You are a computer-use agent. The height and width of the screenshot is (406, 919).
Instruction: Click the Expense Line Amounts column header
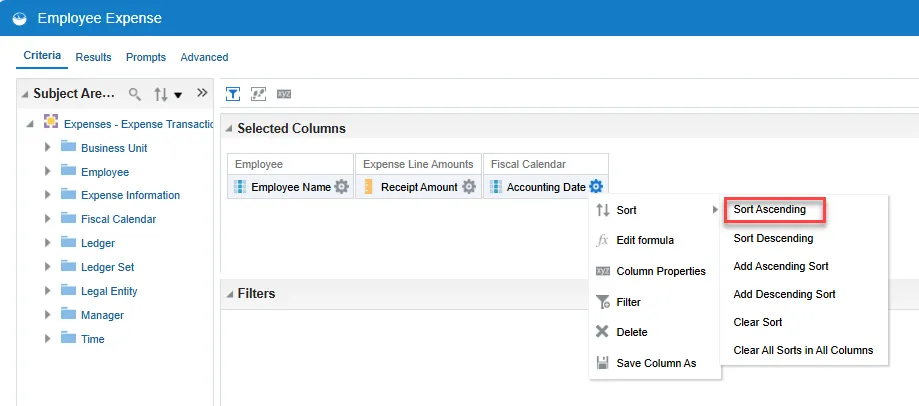pyautogui.click(x=418, y=165)
